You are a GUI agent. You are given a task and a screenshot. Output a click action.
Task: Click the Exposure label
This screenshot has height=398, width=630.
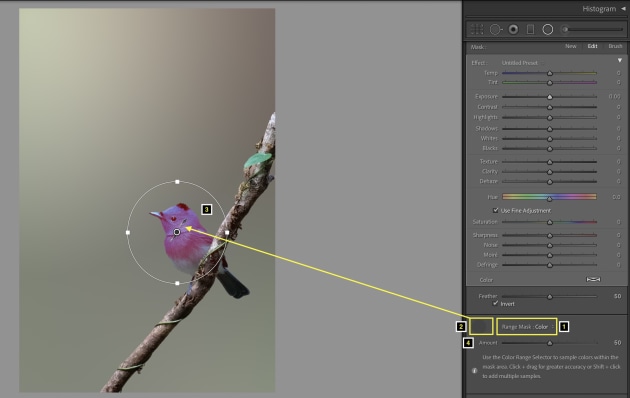[486, 97]
